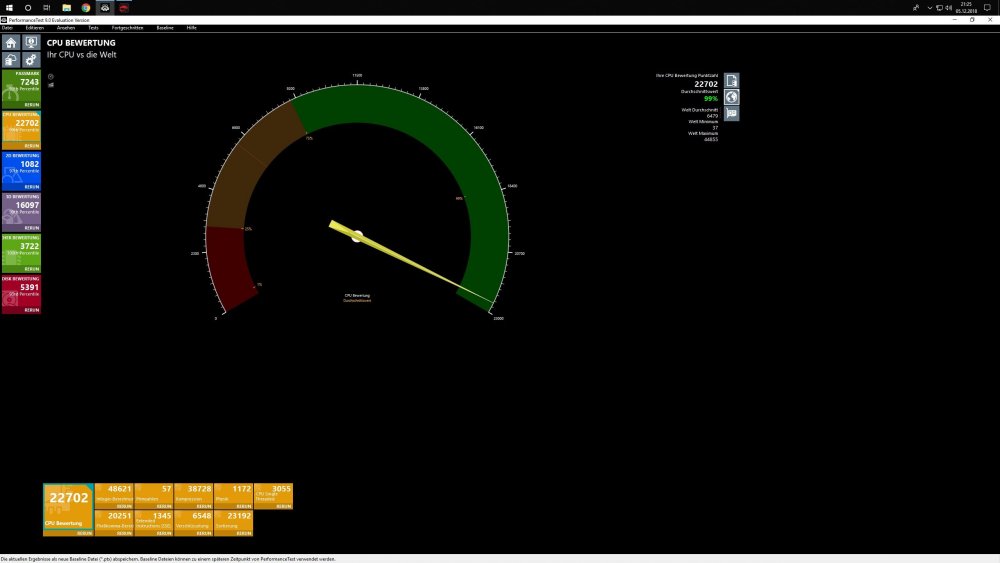Viewport: 1000px width, 563px height.
Task: Rerun the 57 prime numbers test
Action: click(164, 506)
